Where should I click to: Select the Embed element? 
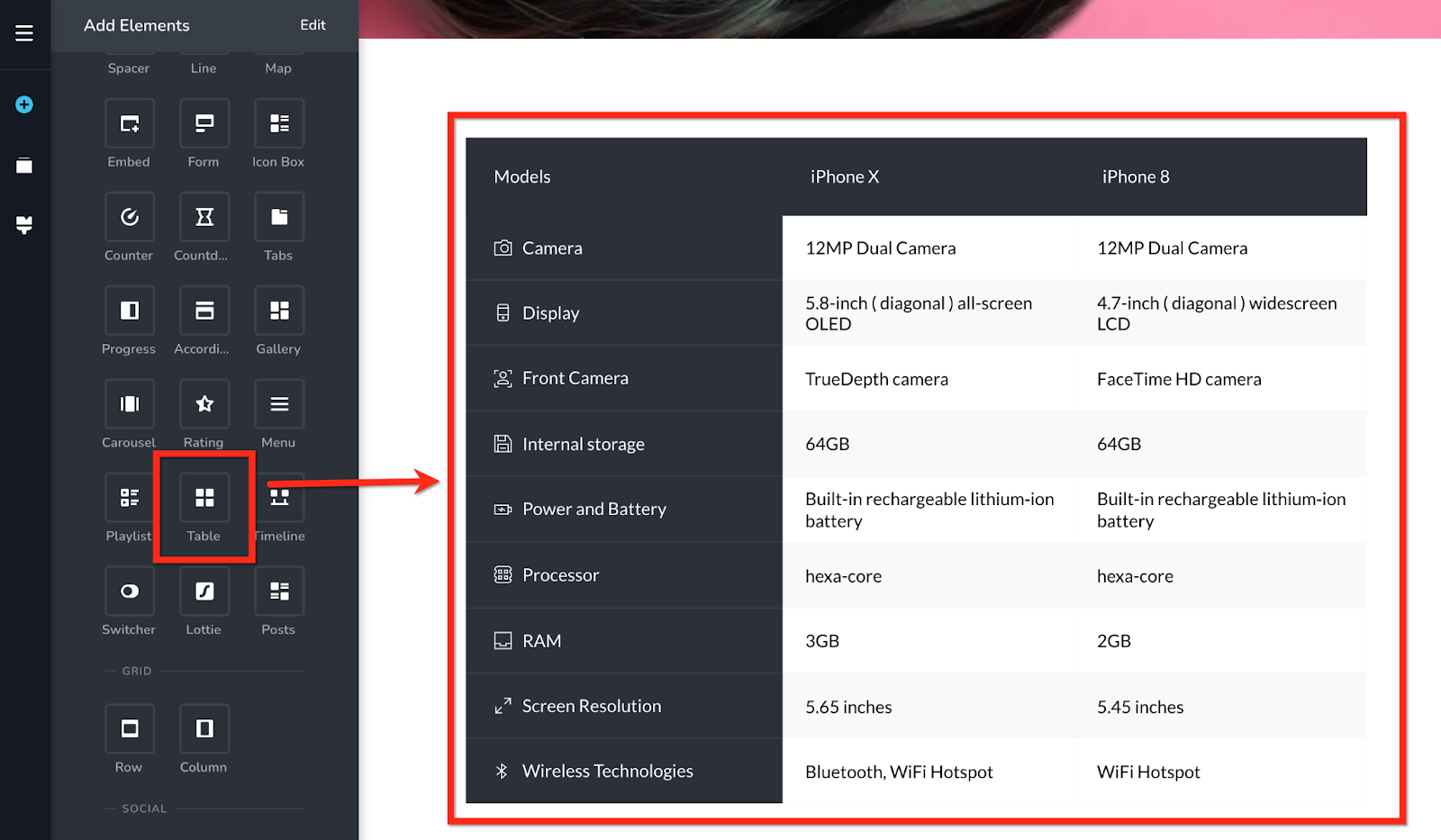point(130,123)
